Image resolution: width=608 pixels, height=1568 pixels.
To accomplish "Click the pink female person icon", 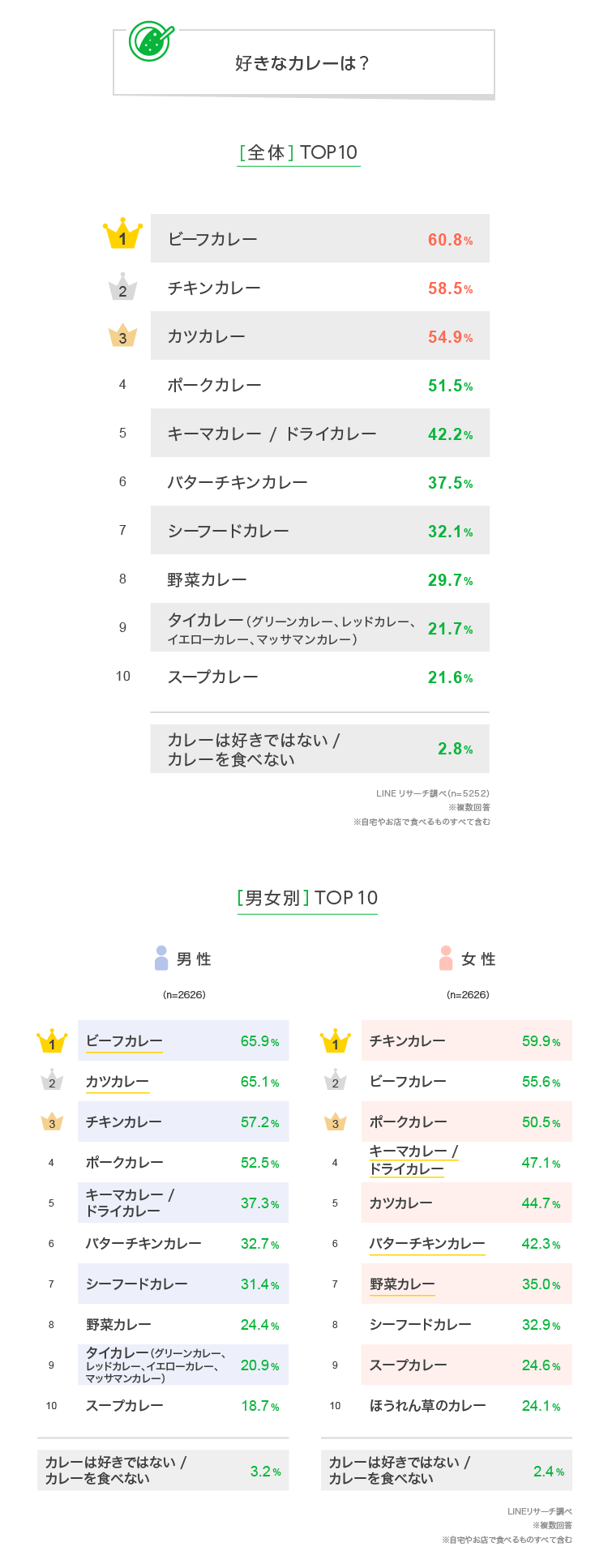I will click(446, 958).
